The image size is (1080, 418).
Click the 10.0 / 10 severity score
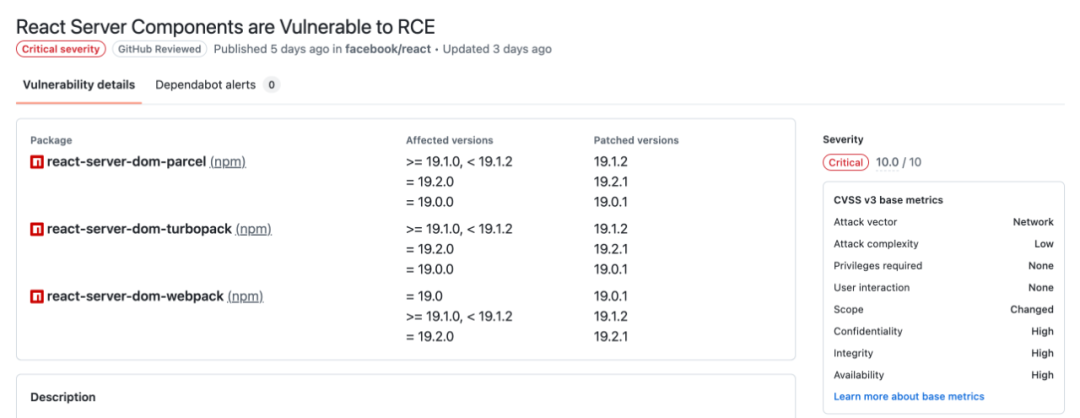[x=899, y=162]
